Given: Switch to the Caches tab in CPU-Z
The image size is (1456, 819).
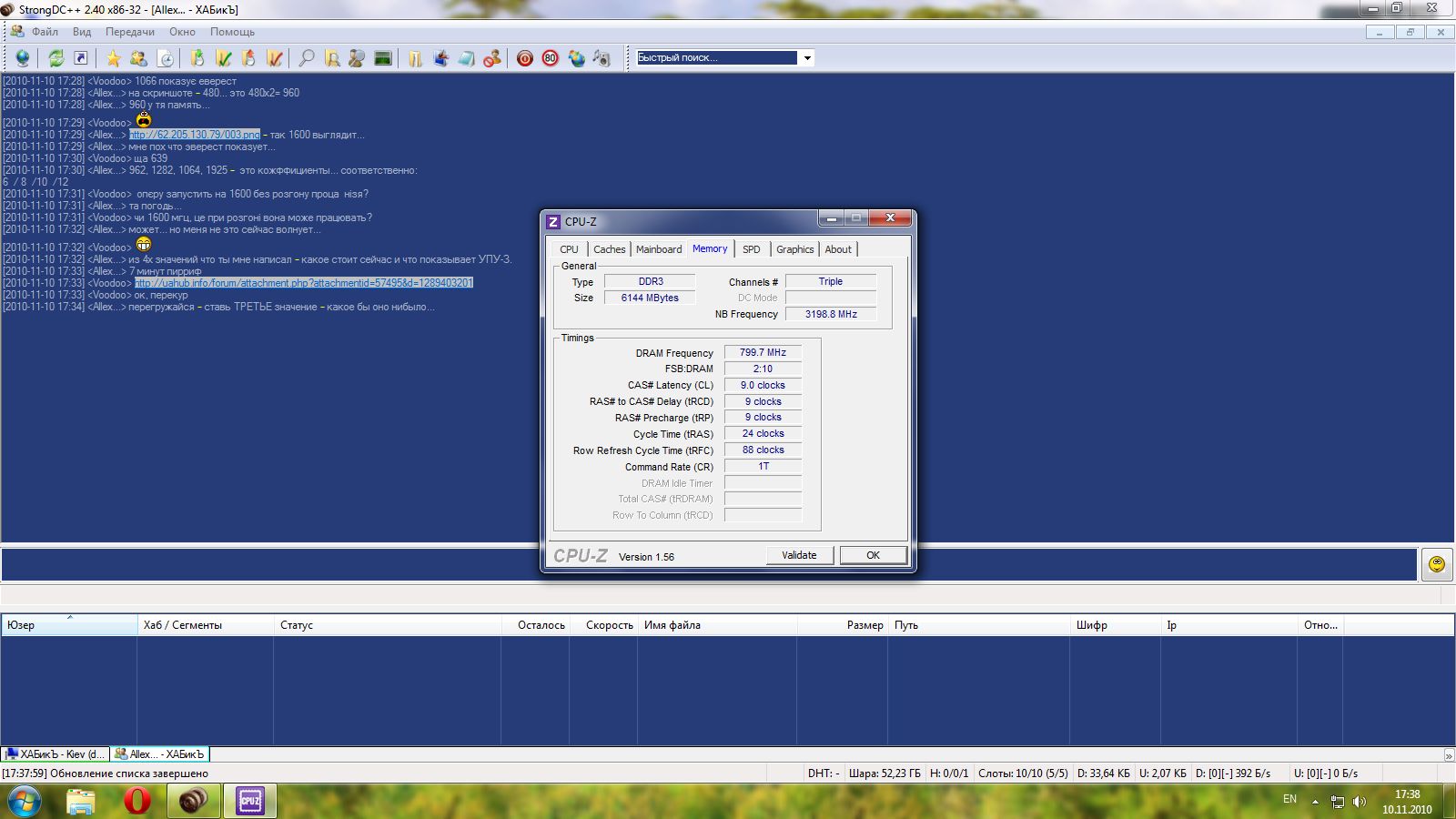Looking at the screenshot, I should (x=610, y=249).
